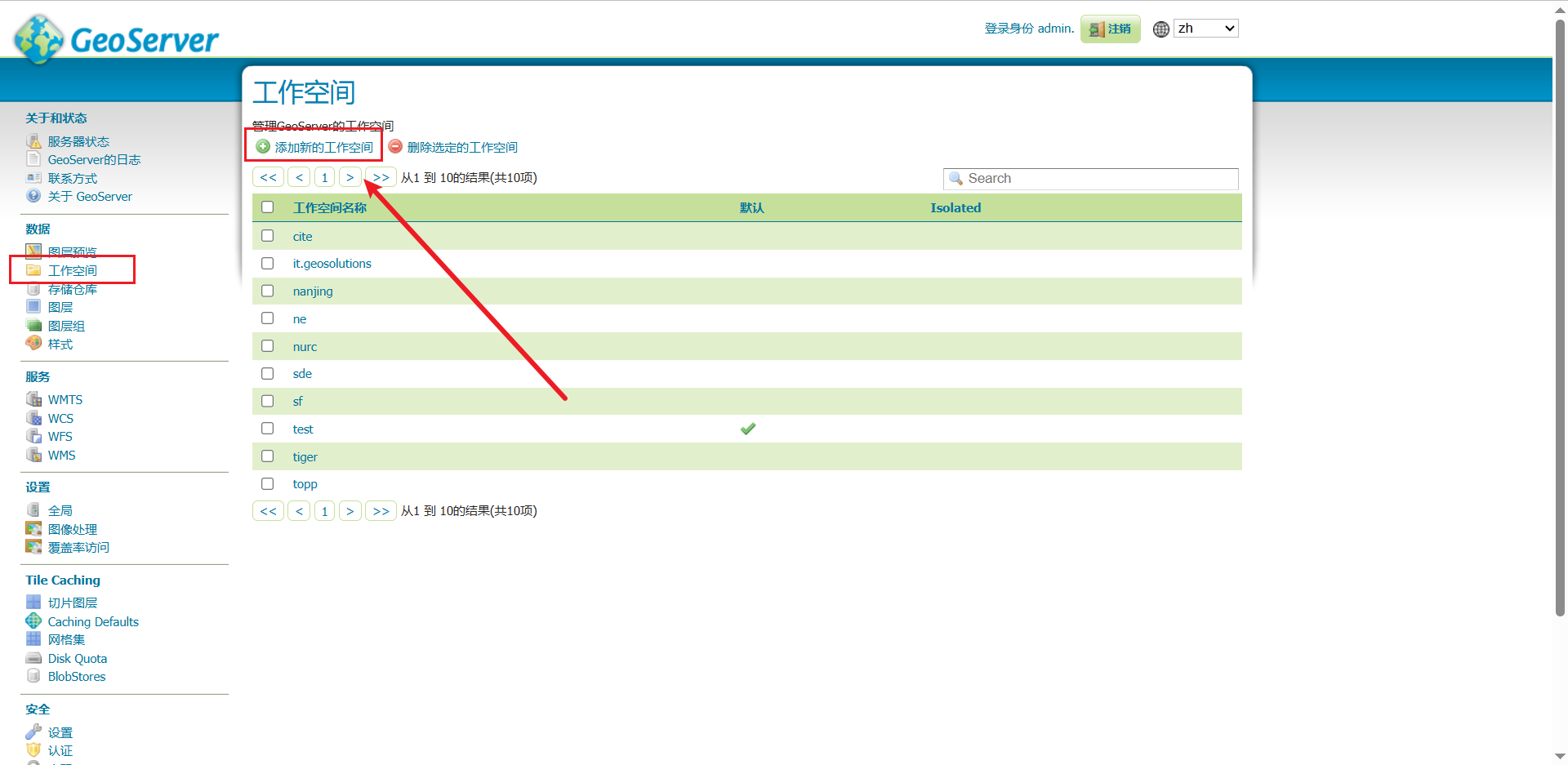Viewport: 1568px width, 765px height.
Task: Open the zh language dropdown
Action: (x=1206, y=29)
